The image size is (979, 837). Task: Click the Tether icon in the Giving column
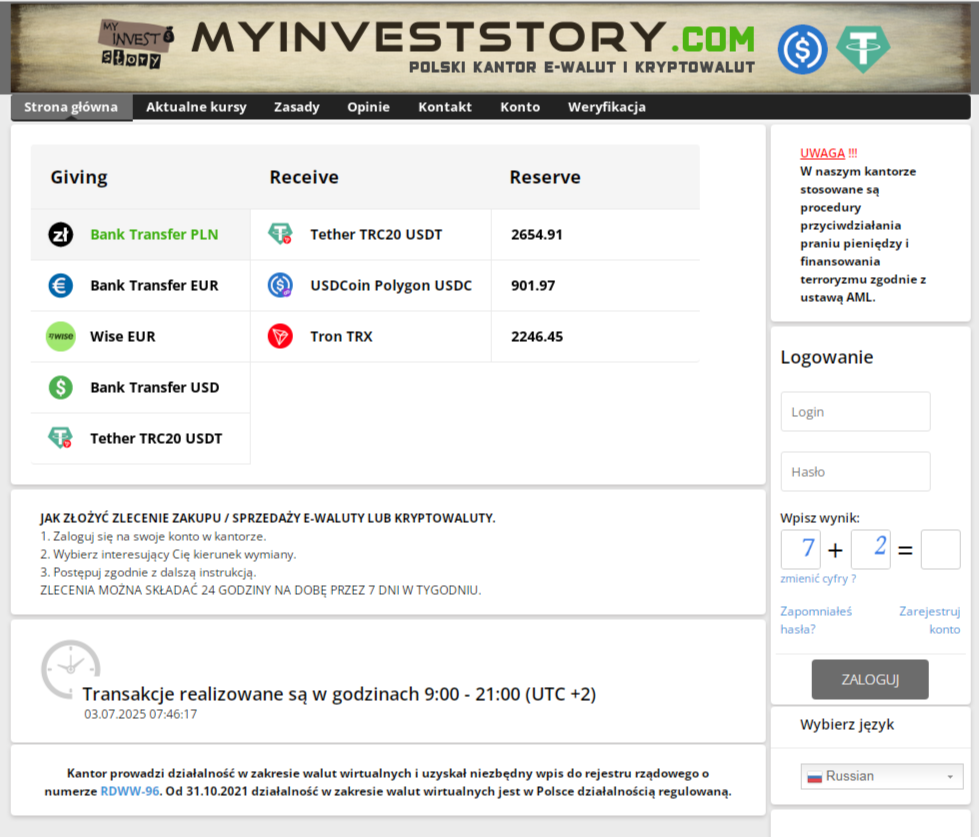61,438
